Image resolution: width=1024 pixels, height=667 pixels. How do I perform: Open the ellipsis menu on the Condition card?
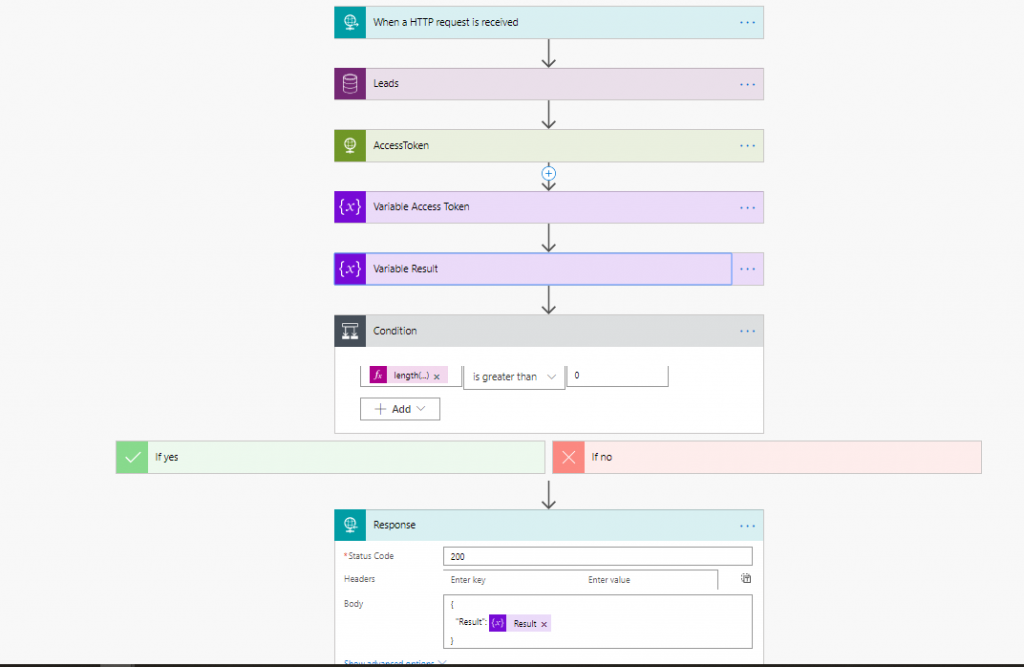click(747, 331)
